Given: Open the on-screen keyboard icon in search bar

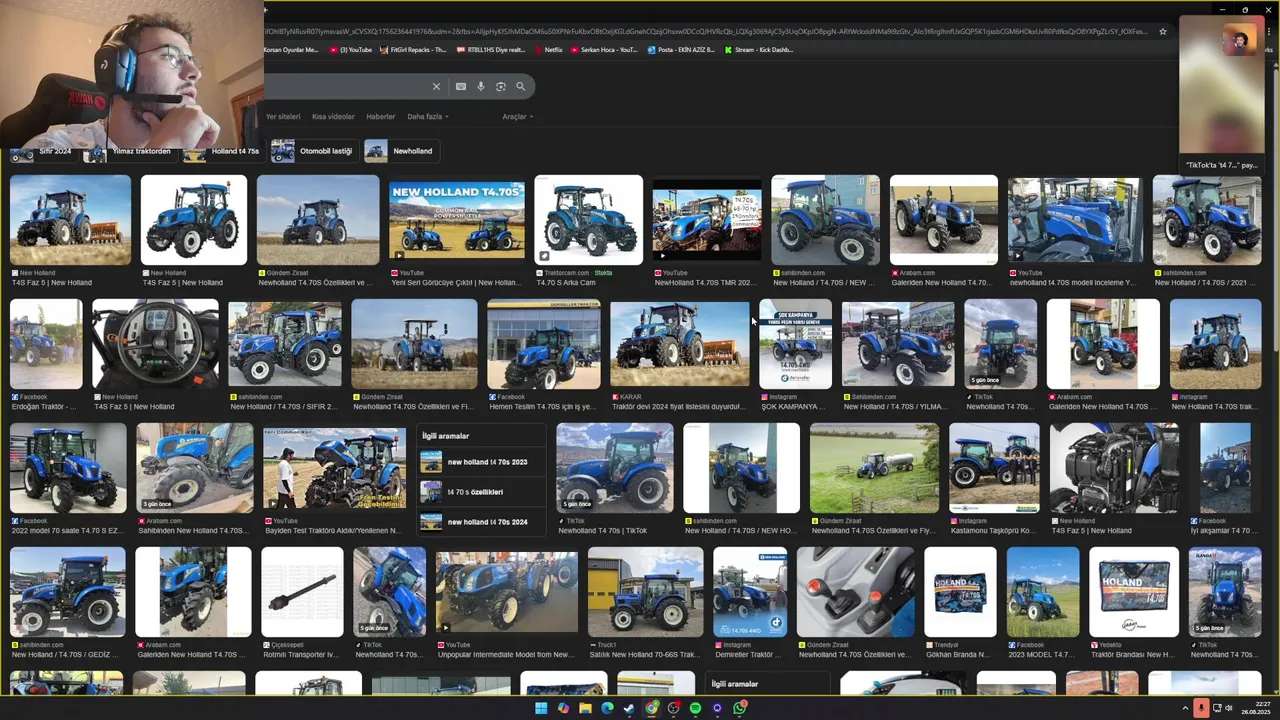Looking at the screenshot, I should 461,87.
